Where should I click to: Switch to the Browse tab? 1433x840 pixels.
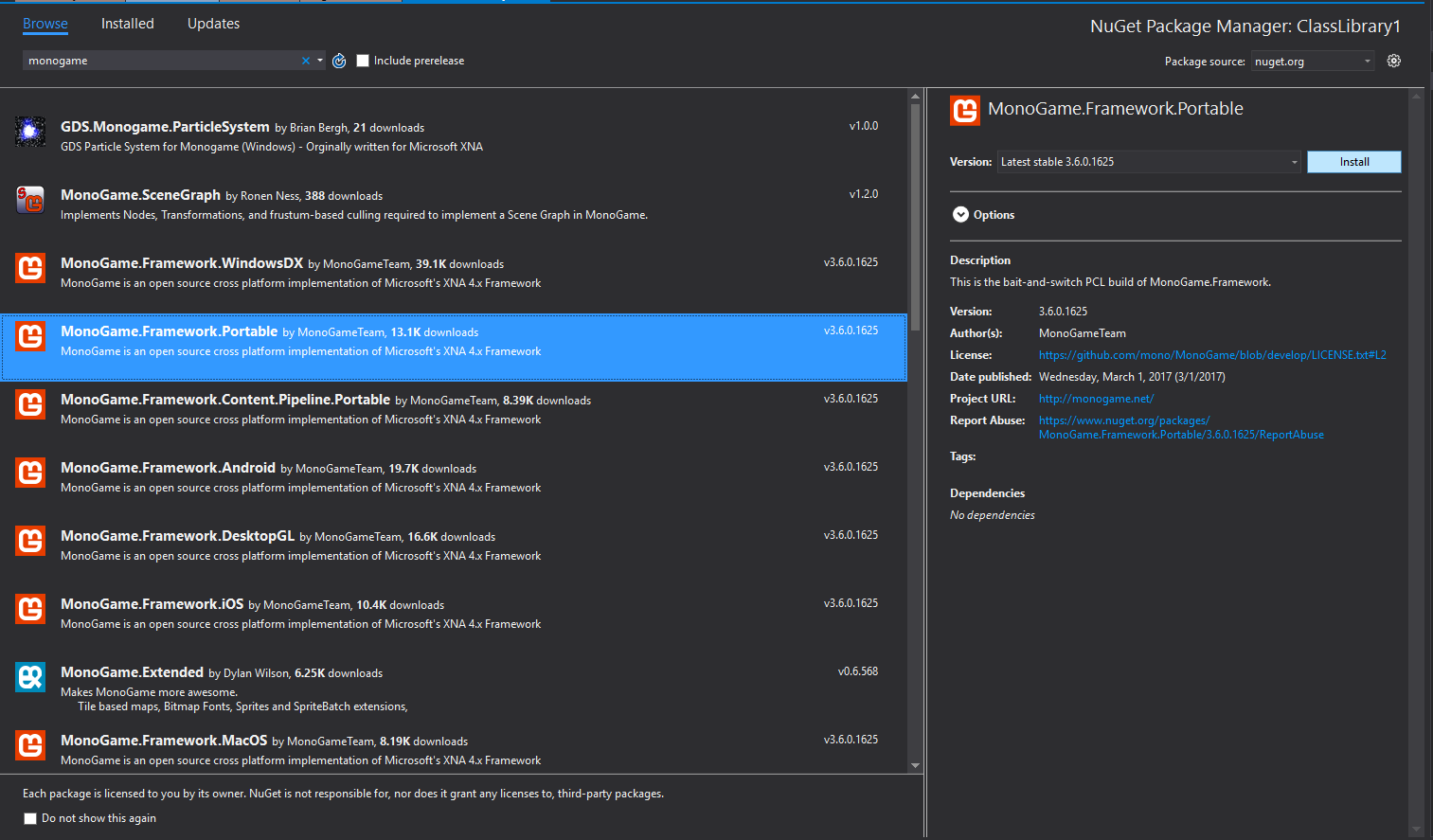coord(45,24)
